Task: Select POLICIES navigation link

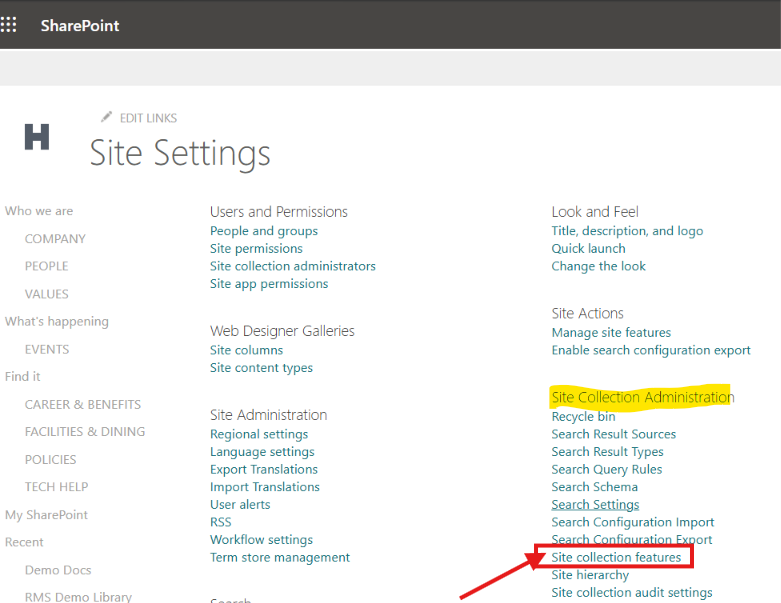Action: [x=50, y=460]
